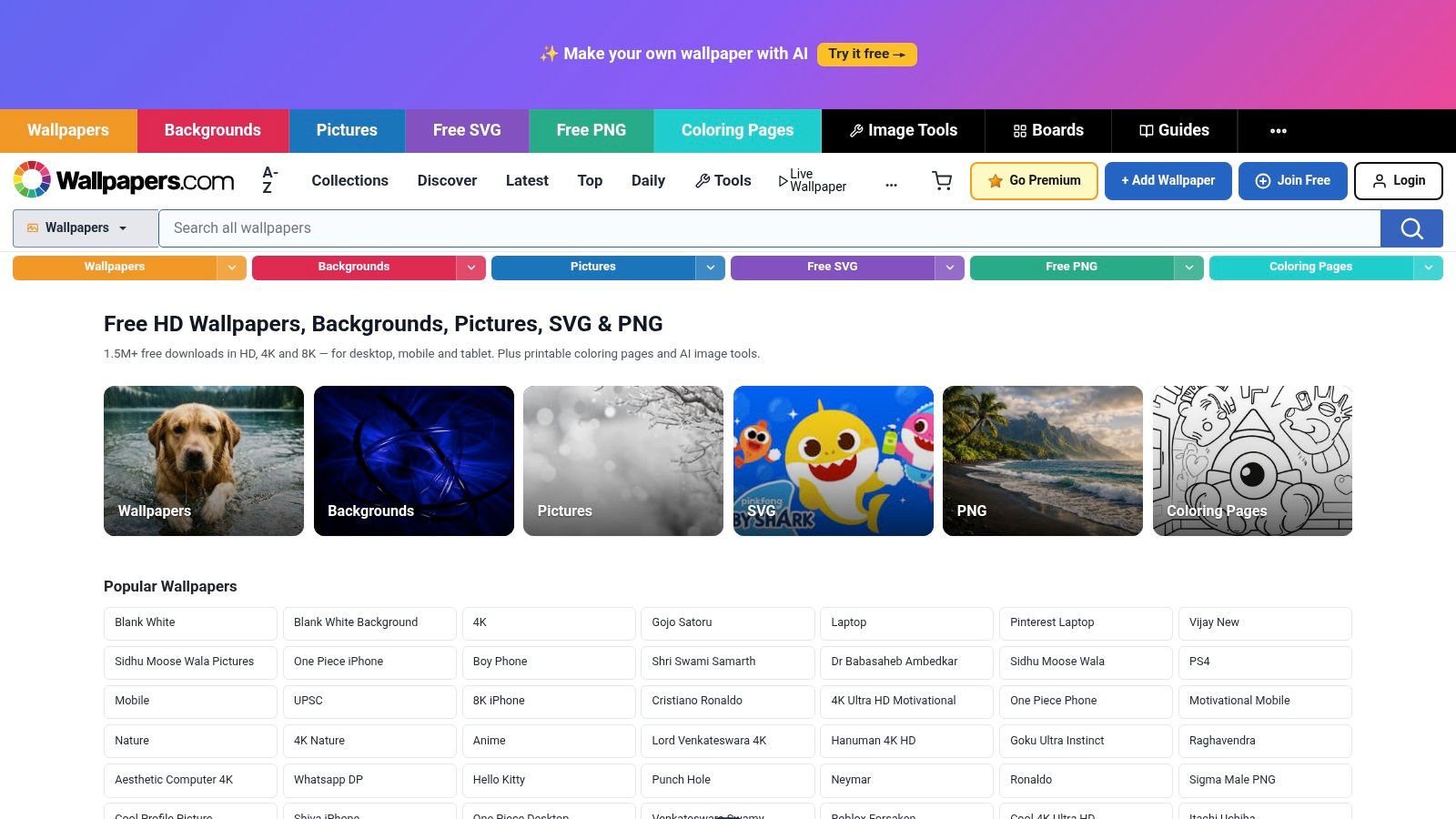The width and height of the screenshot is (1456, 819).
Task: Expand the red Backgrounds chevron
Action: [470, 268]
